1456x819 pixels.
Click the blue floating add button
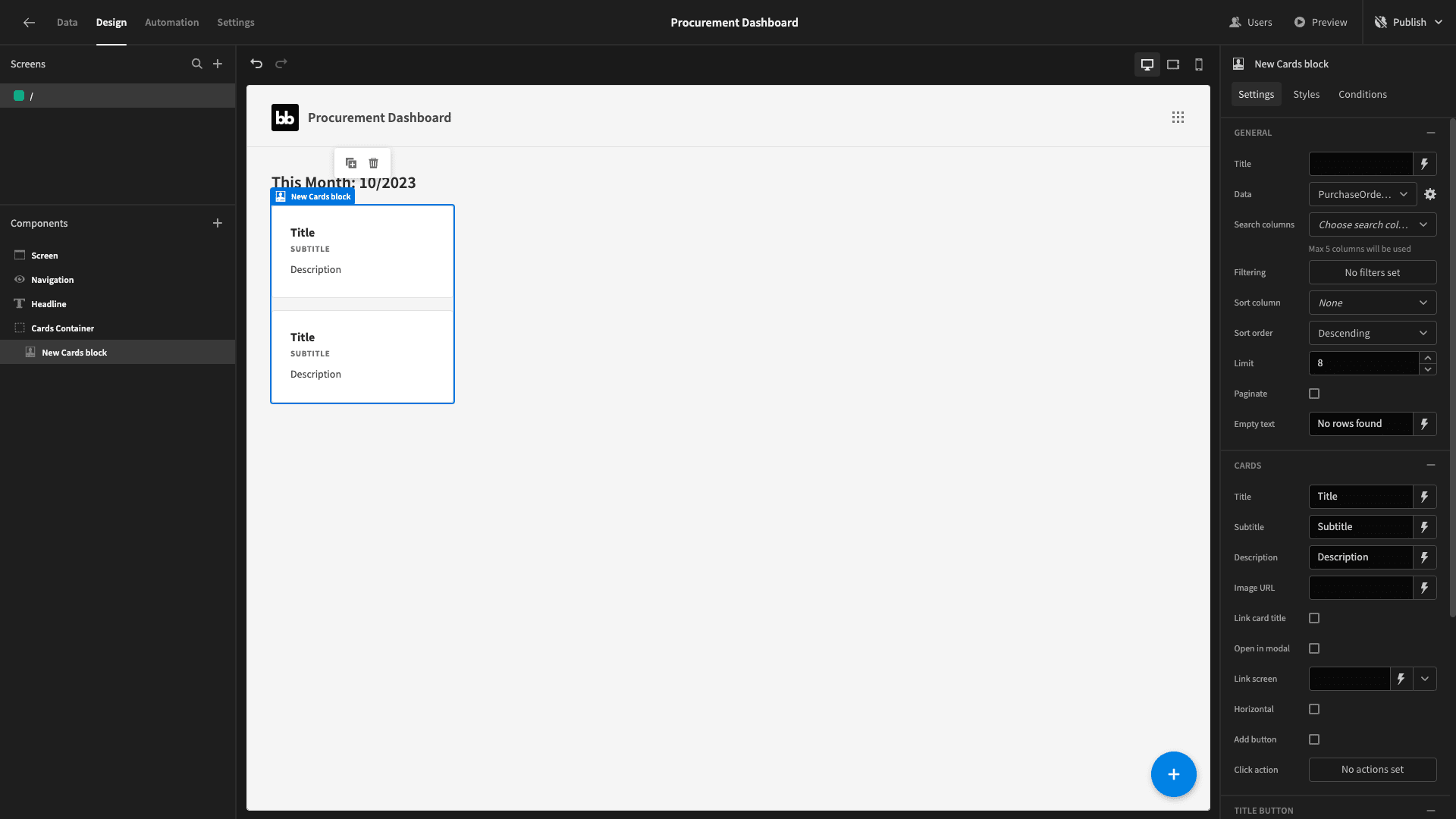pyautogui.click(x=1174, y=774)
